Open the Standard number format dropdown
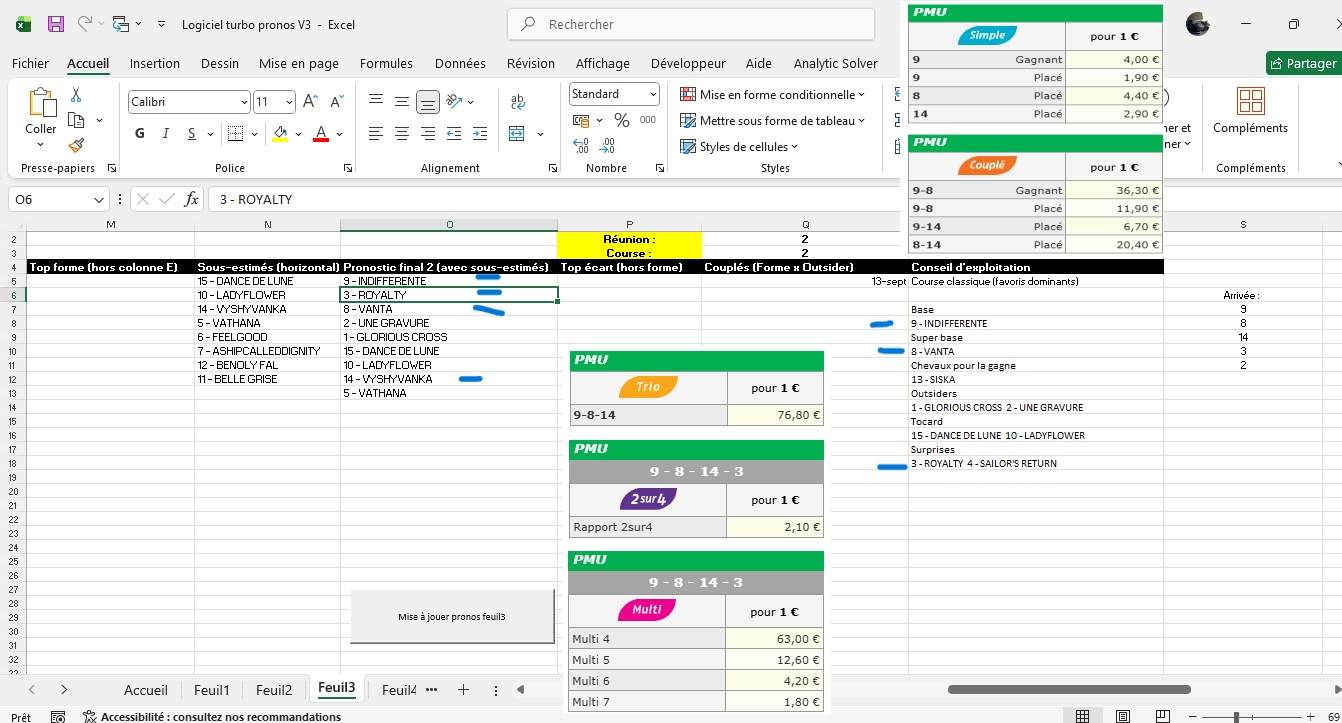 pos(654,94)
